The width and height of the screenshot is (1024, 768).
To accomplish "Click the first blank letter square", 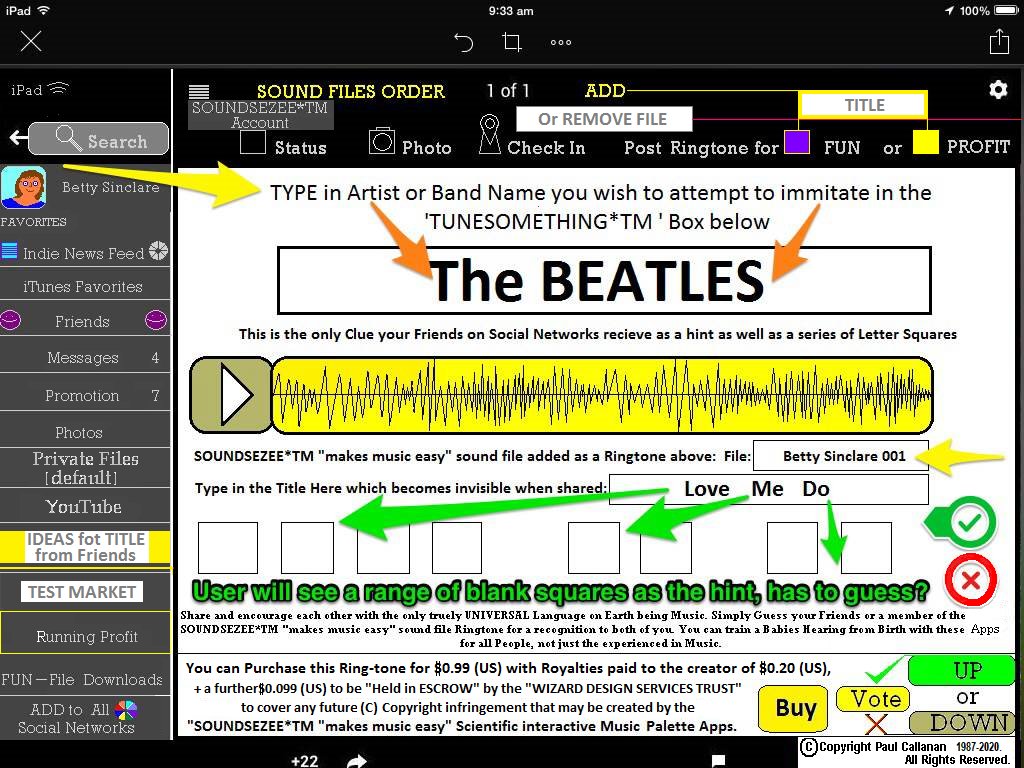I will point(227,547).
